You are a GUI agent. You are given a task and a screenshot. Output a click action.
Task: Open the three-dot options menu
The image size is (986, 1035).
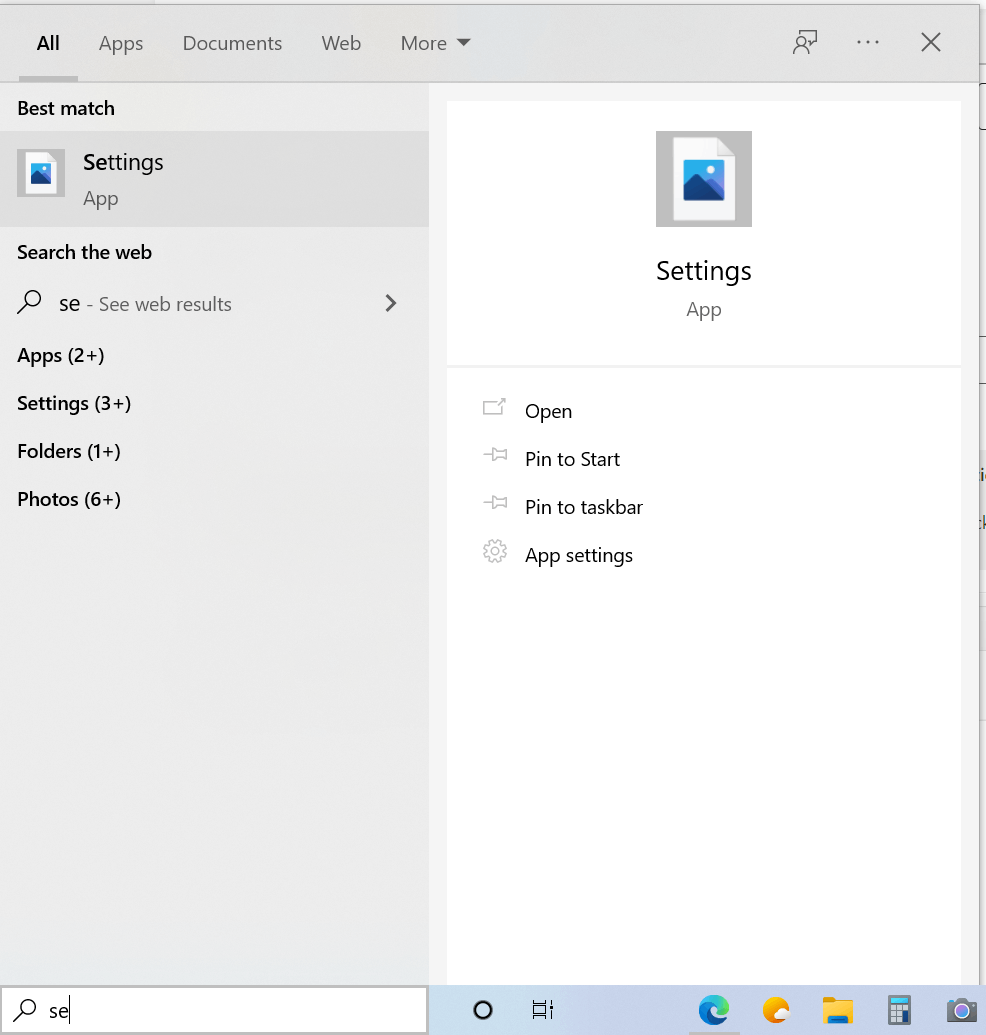867,42
